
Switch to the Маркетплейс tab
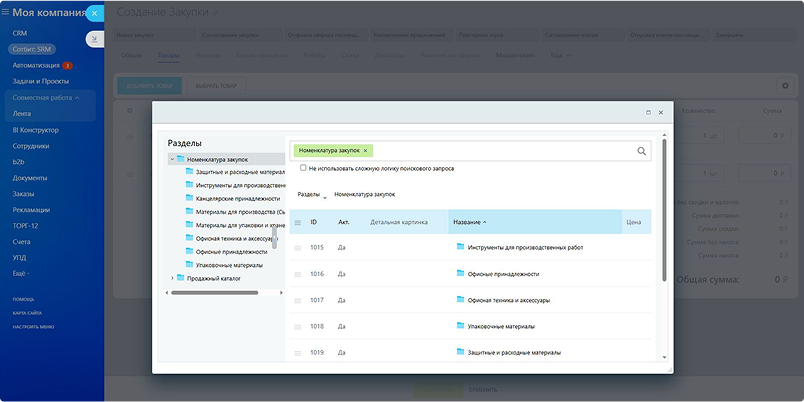coord(515,55)
